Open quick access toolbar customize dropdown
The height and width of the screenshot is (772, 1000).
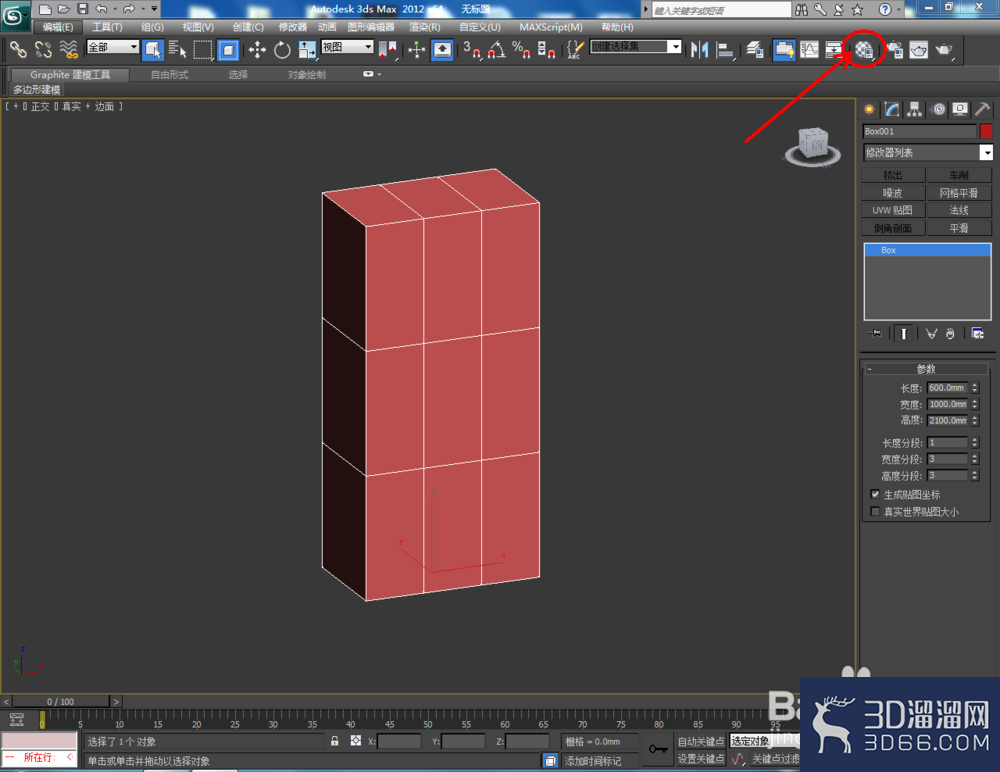(154, 9)
